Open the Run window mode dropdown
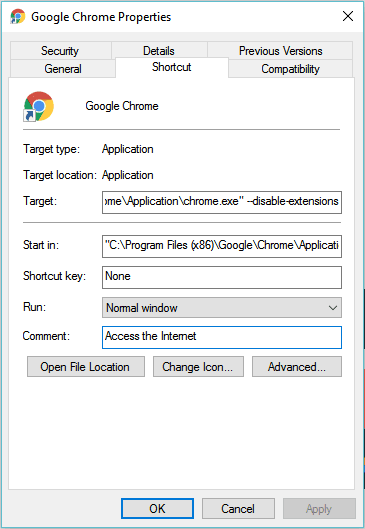This screenshot has height=529, width=365. 222,307
